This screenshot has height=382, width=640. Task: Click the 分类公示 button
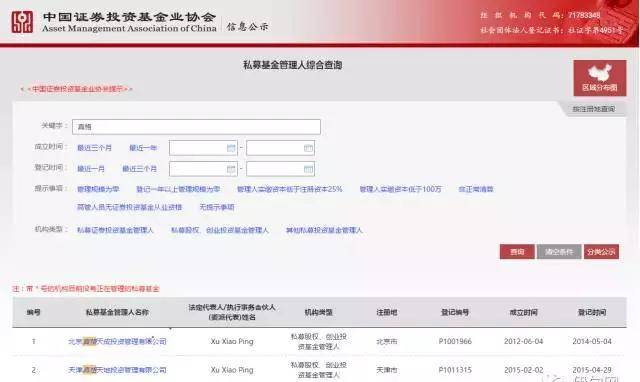coord(601,252)
